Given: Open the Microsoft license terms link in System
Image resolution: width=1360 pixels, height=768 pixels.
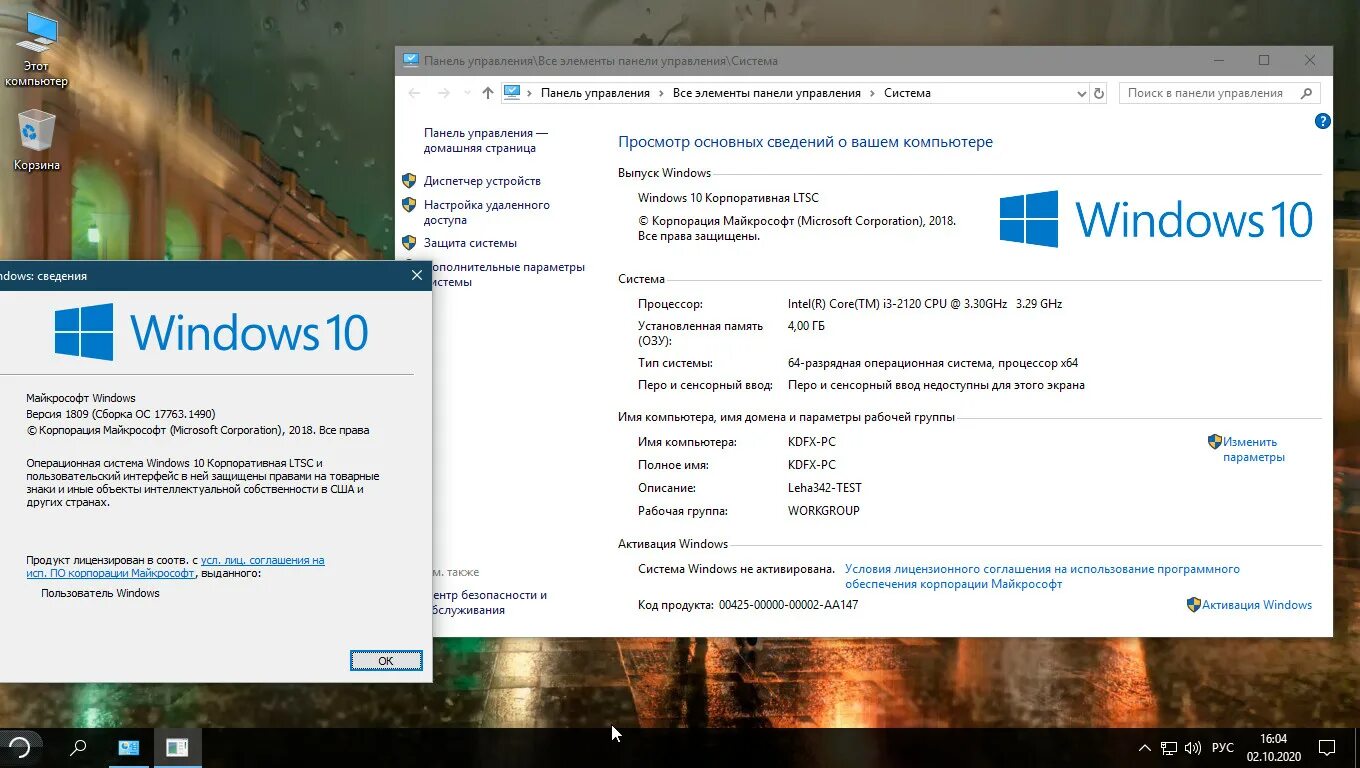Looking at the screenshot, I should pos(1042,576).
